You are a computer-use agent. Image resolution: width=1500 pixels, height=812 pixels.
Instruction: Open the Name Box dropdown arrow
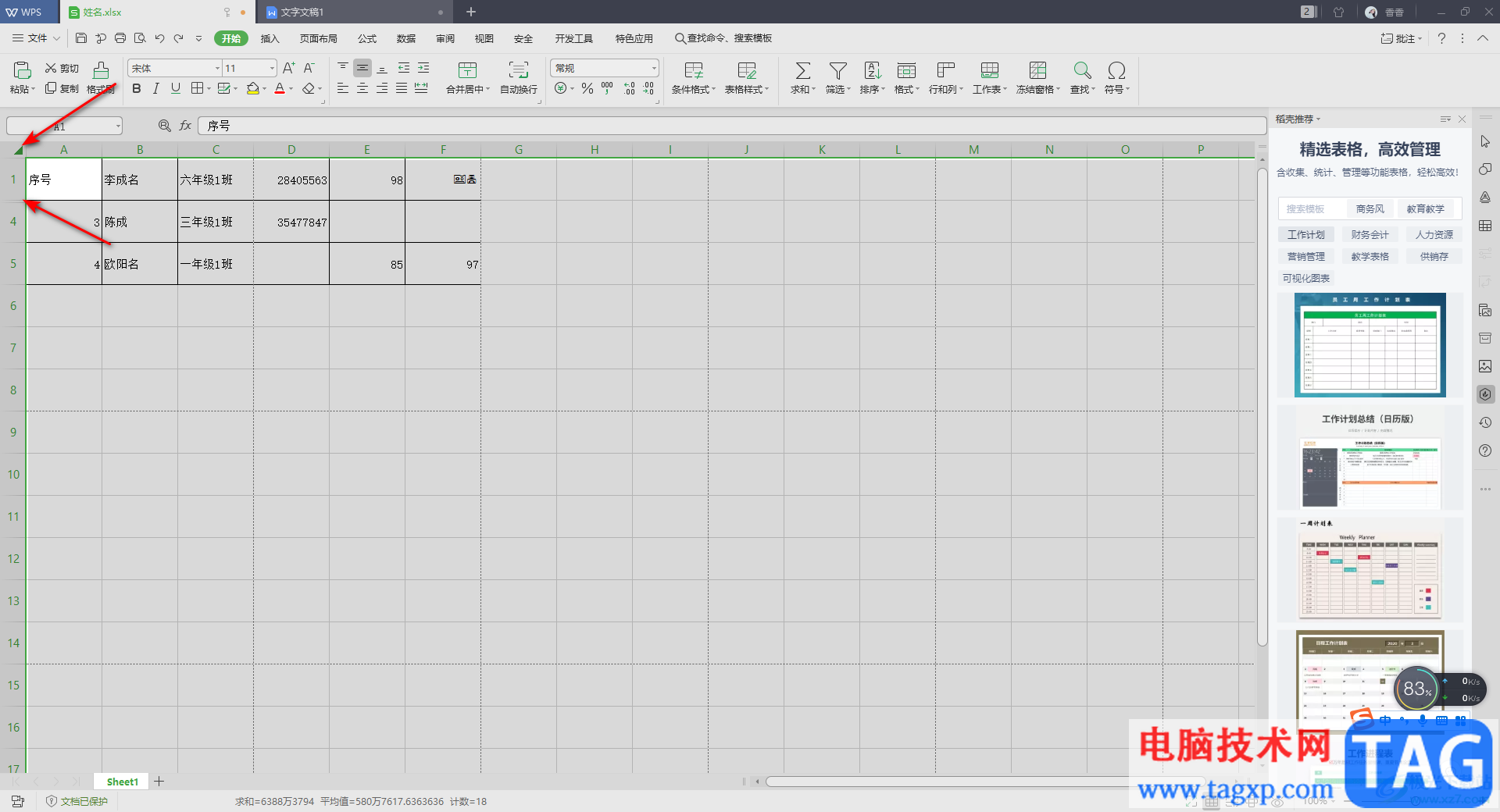(x=118, y=126)
